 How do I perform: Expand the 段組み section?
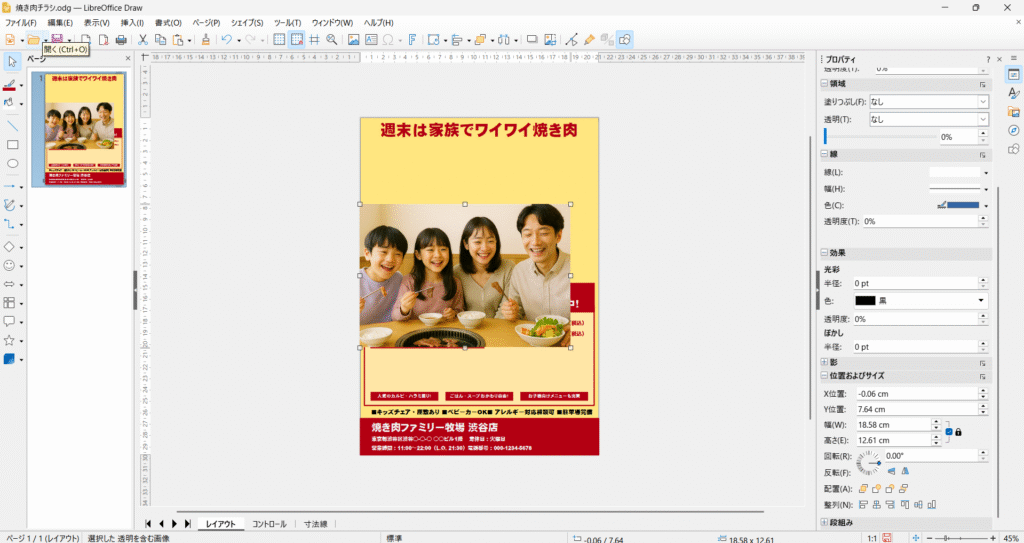(824, 523)
